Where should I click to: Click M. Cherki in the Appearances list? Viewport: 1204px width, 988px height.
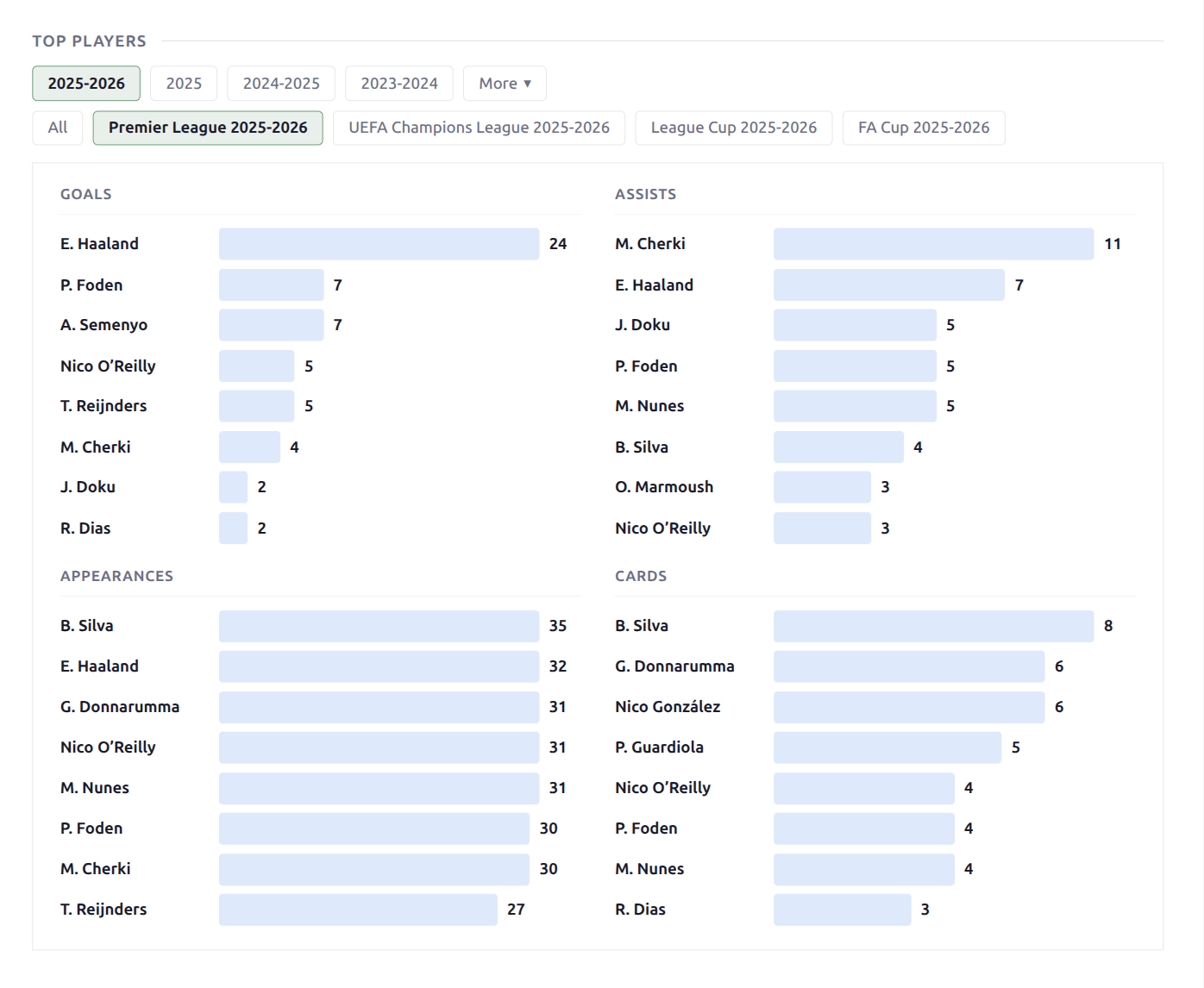pyautogui.click(x=96, y=869)
